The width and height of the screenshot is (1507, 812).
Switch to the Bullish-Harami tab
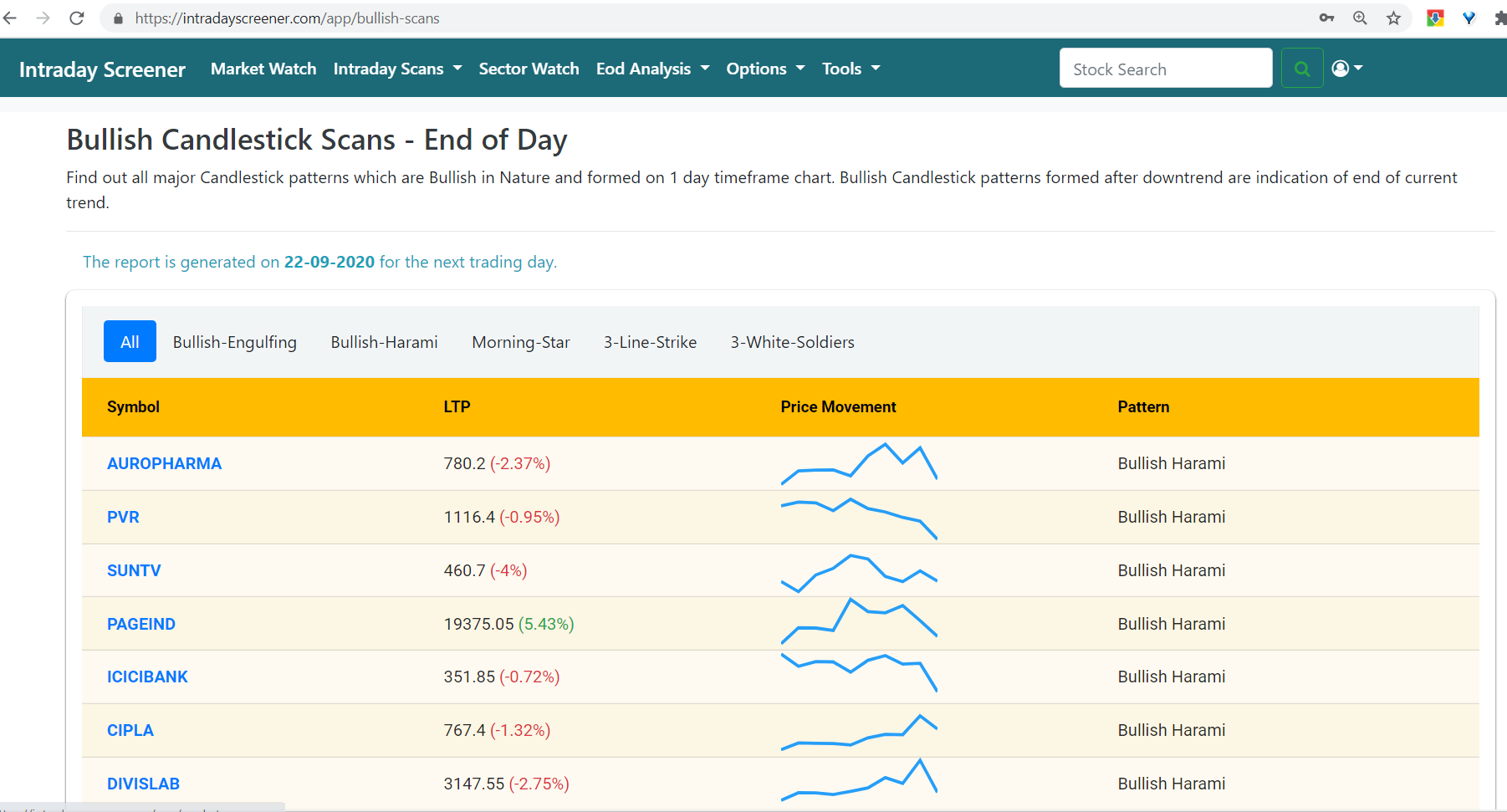pos(384,342)
